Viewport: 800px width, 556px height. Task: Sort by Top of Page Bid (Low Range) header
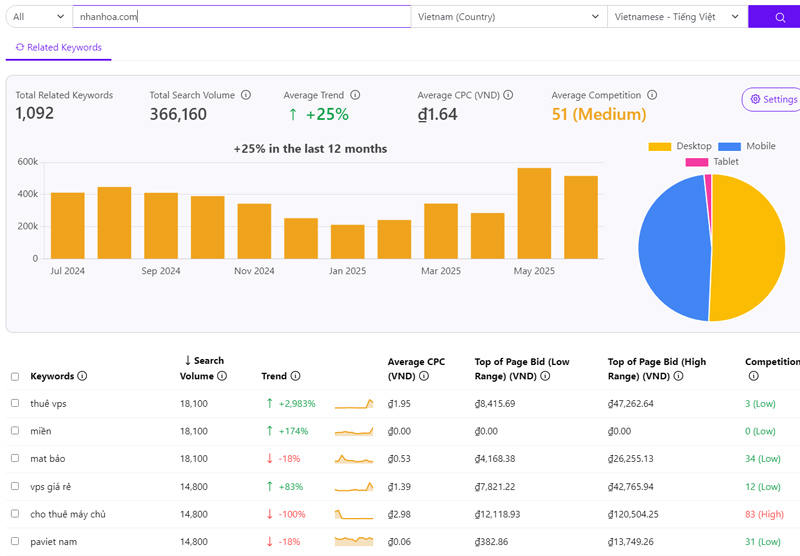coord(522,368)
